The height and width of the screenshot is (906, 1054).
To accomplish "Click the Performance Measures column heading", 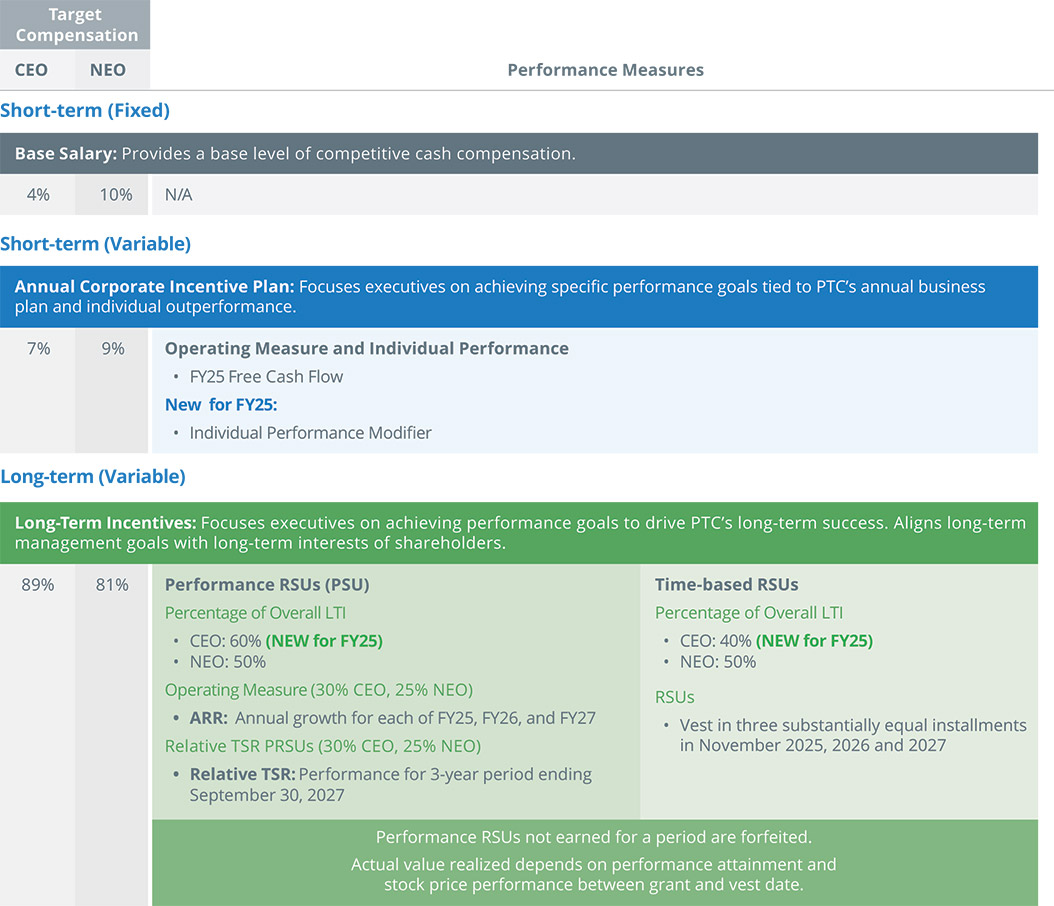I will click(605, 70).
